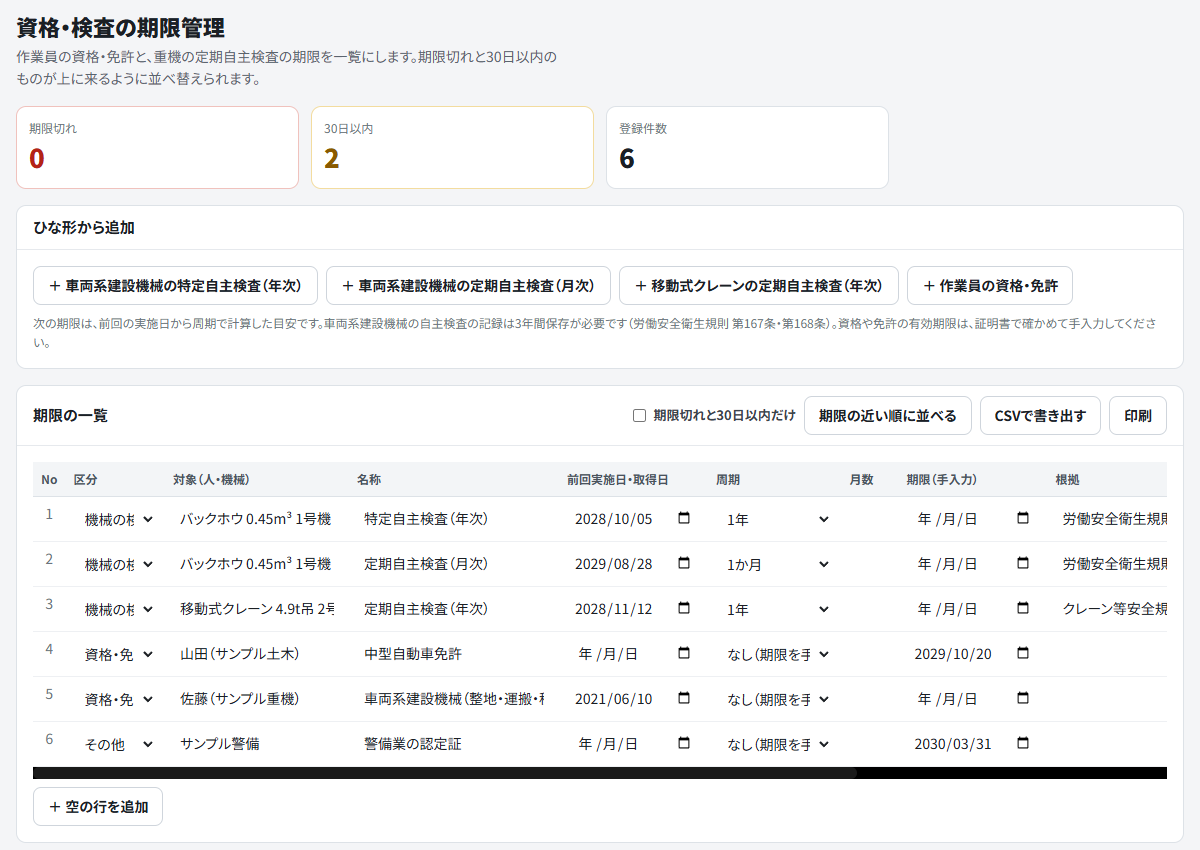
Task: Open 区分 dropdown for 移動式クレーン row
Action: (x=119, y=609)
